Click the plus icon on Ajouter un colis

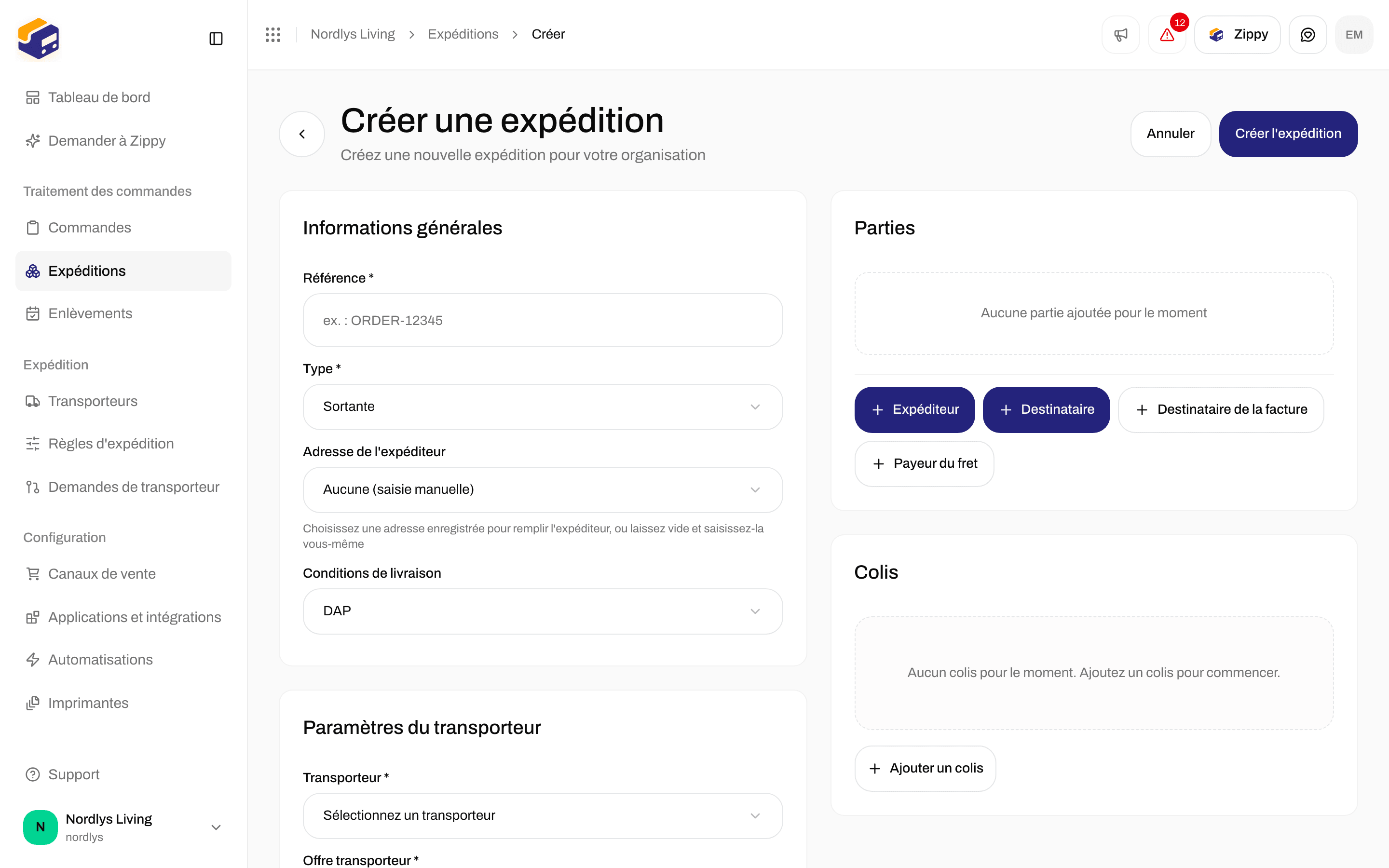pyautogui.click(x=875, y=769)
